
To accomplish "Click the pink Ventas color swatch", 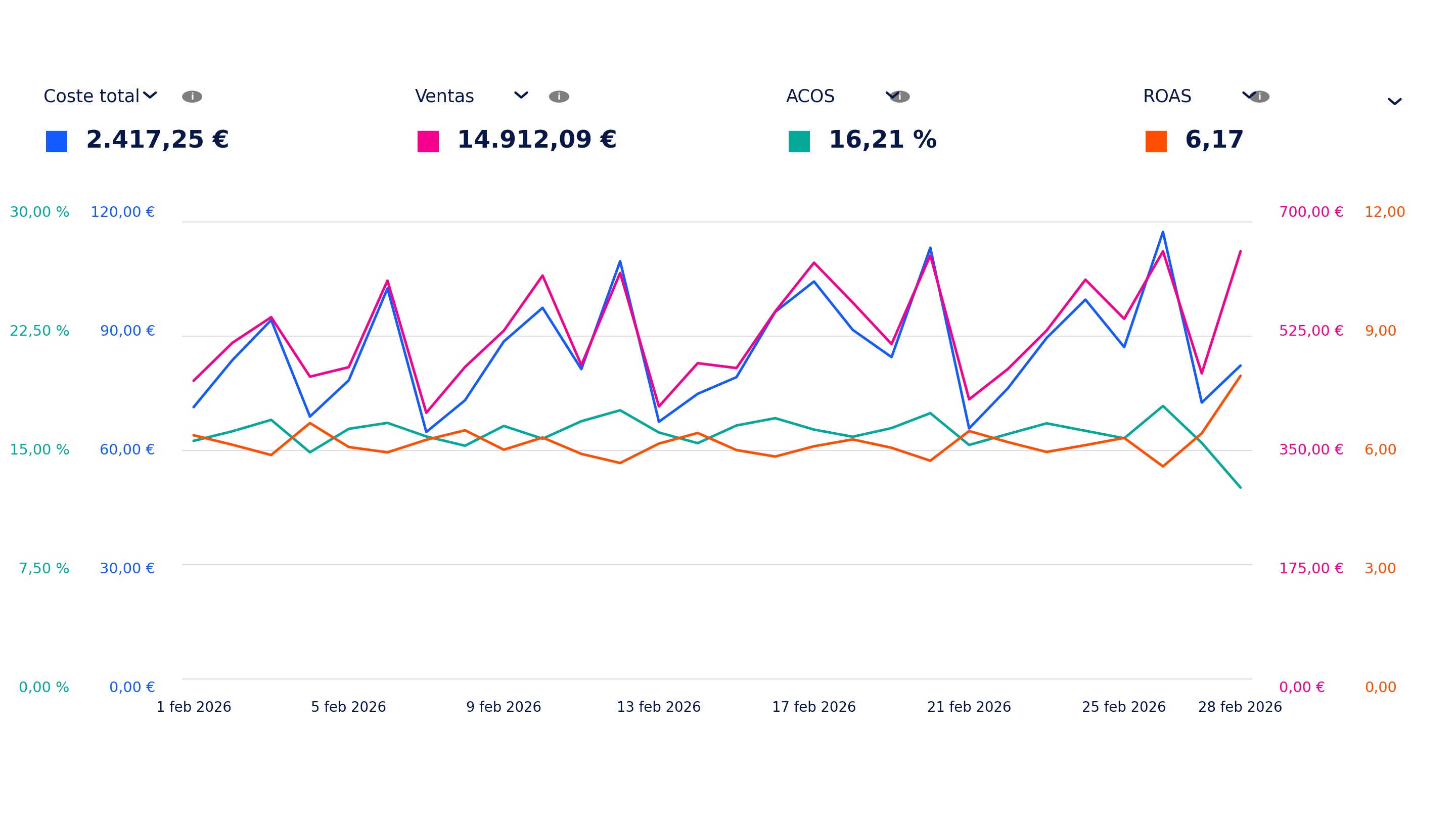I will [428, 142].
